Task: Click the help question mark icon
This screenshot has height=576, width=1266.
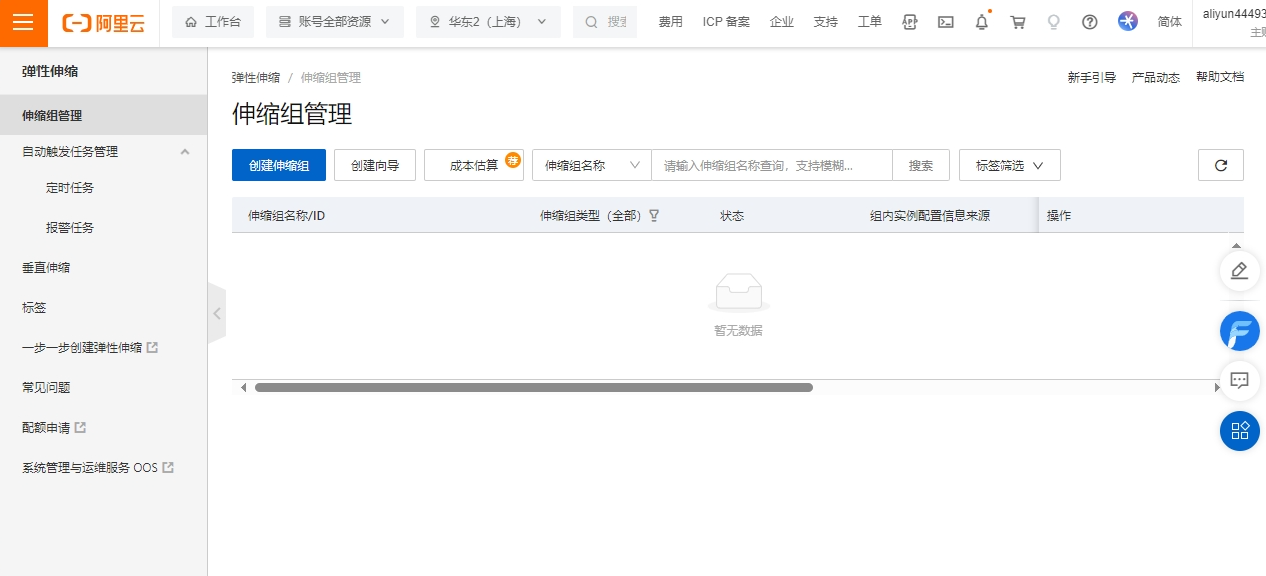Action: click(1090, 22)
